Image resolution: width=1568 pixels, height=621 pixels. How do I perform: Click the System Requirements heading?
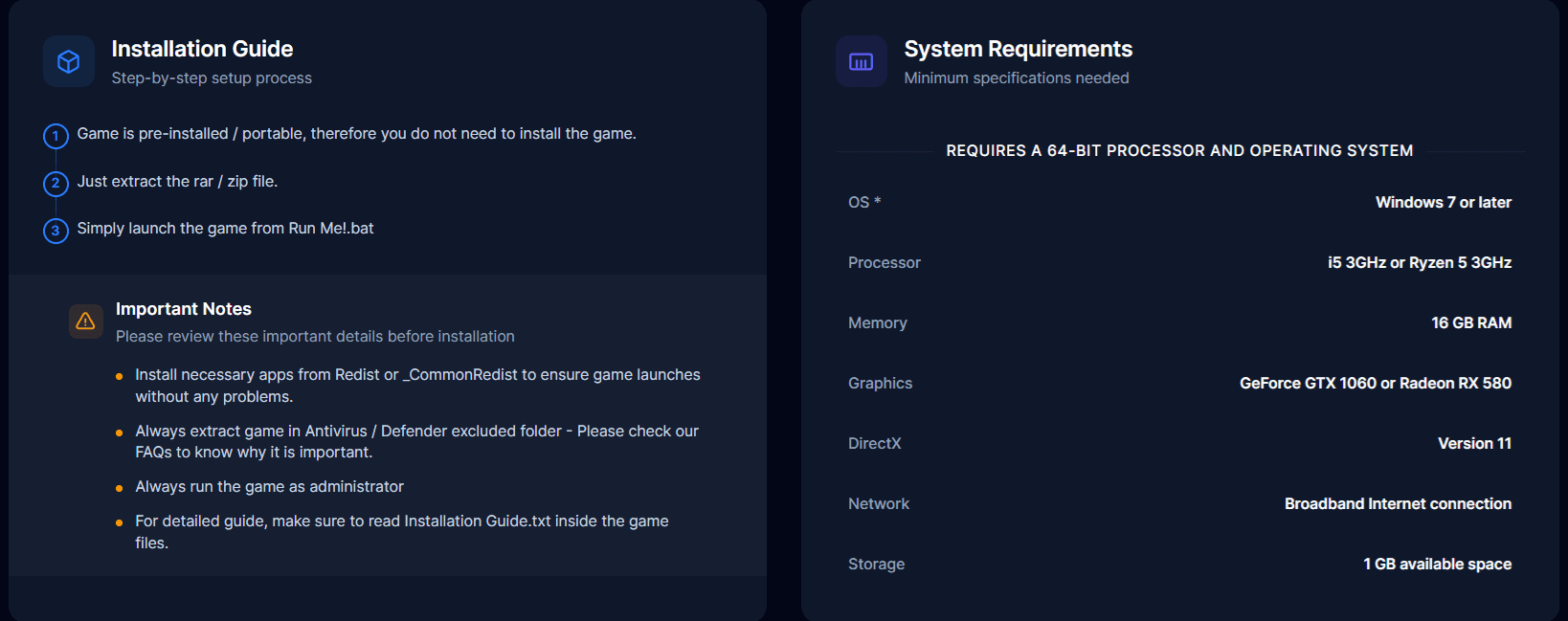[1018, 49]
